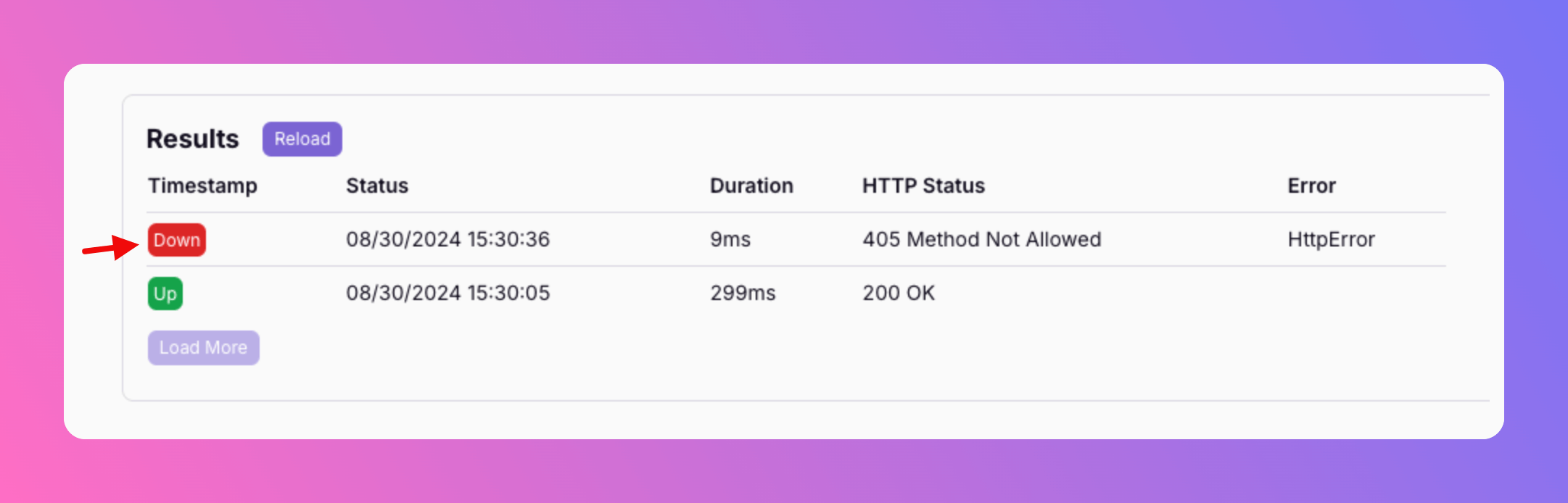Click the Results heading
1568x503 pixels.
[x=192, y=138]
